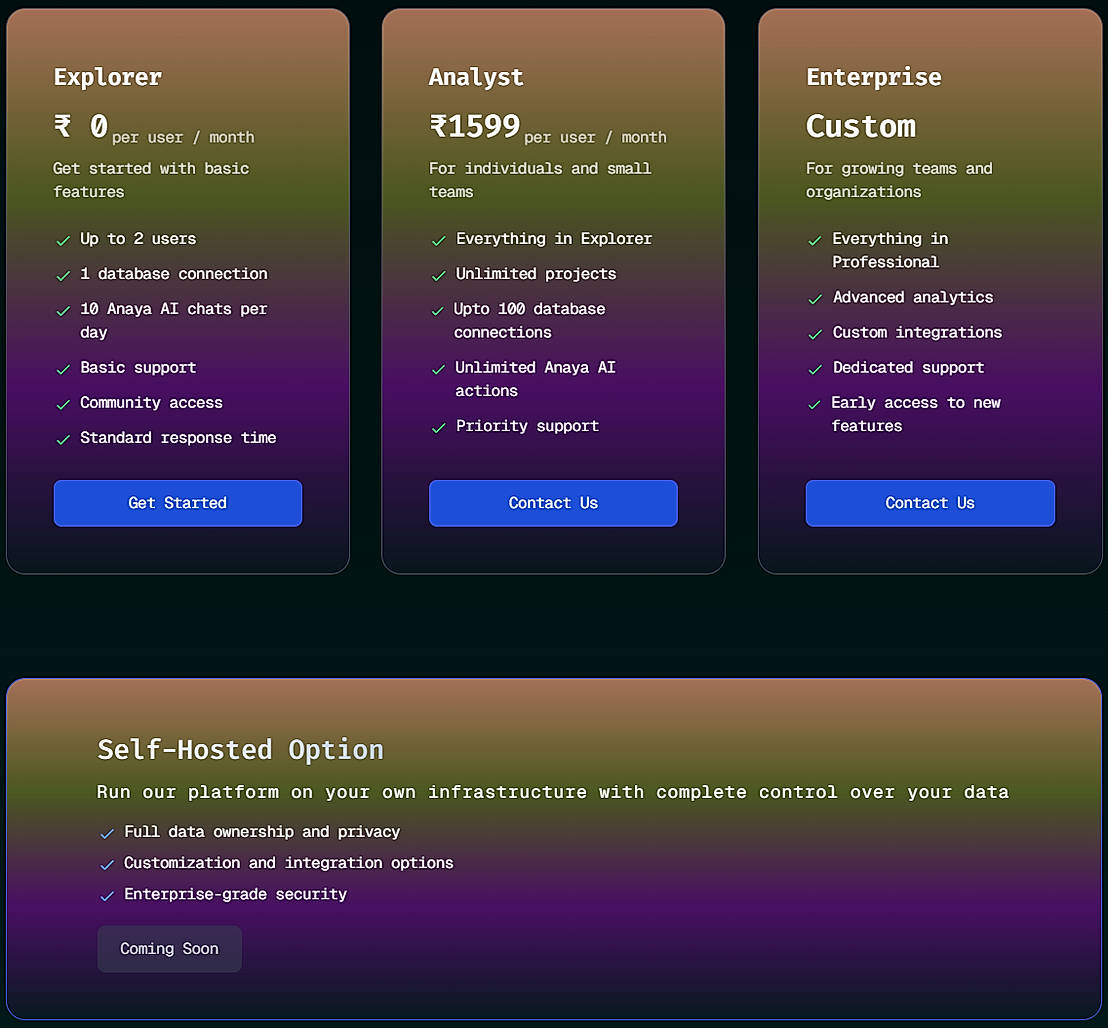Click 'Custom integrations' feature text

917,332
